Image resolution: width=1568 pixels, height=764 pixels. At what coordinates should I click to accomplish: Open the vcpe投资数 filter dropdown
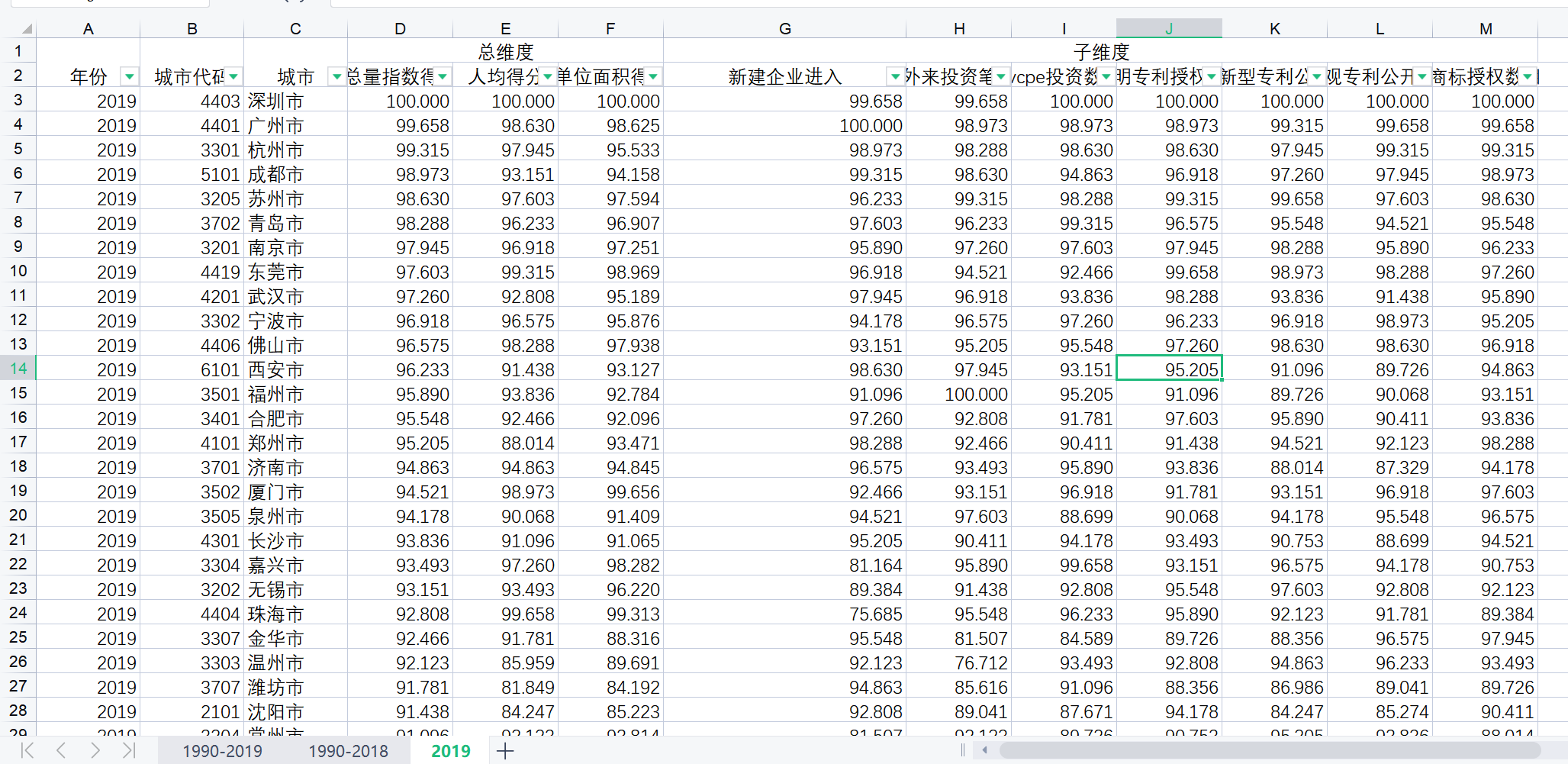1106,76
